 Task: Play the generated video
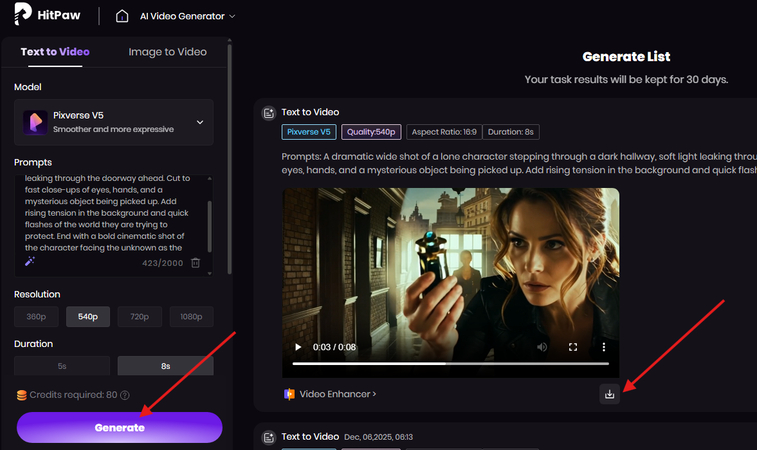(298, 347)
